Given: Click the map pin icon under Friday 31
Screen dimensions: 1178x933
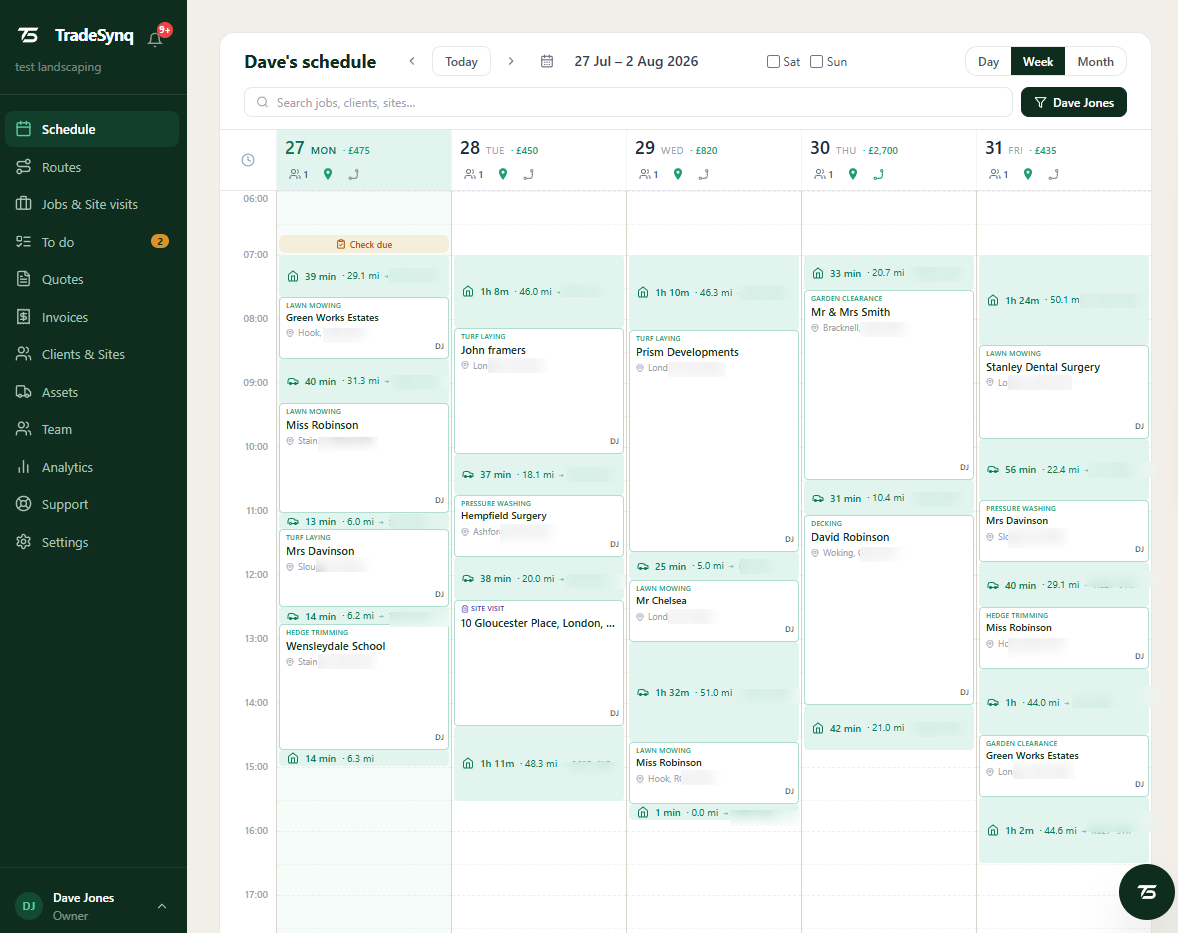Looking at the screenshot, I should (1028, 174).
